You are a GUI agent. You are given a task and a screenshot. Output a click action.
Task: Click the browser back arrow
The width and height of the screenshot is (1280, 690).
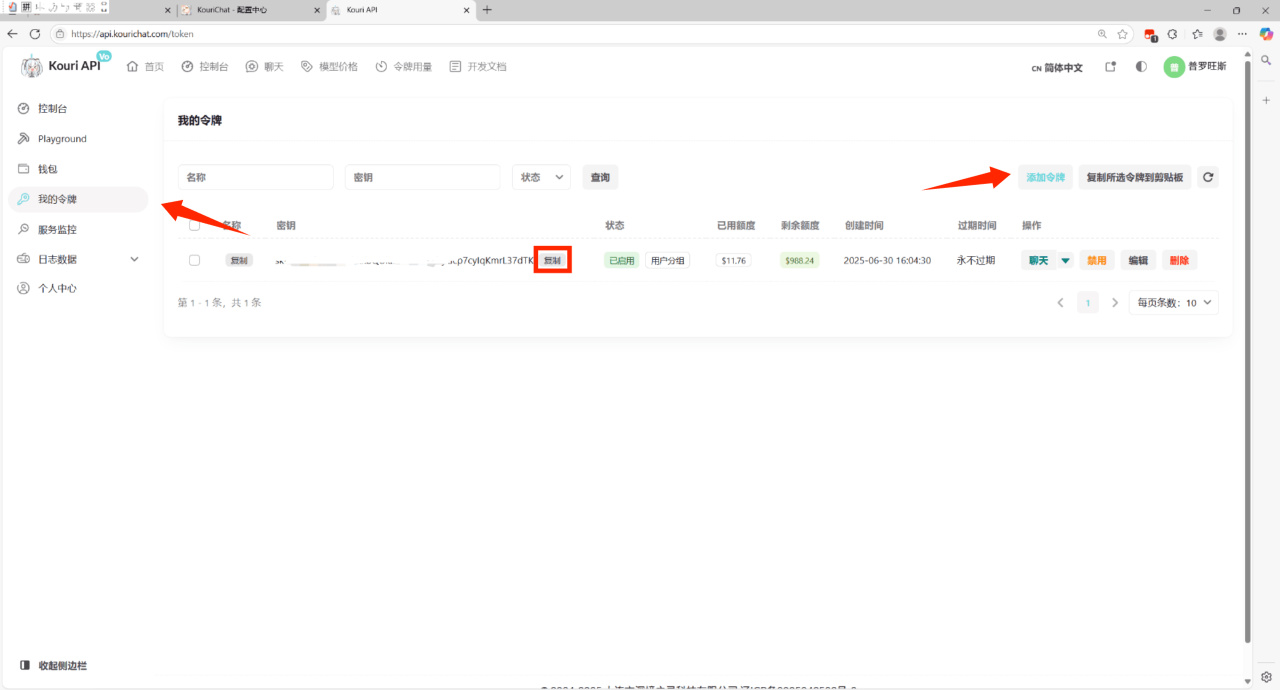pyautogui.click(x=13, y=33)
